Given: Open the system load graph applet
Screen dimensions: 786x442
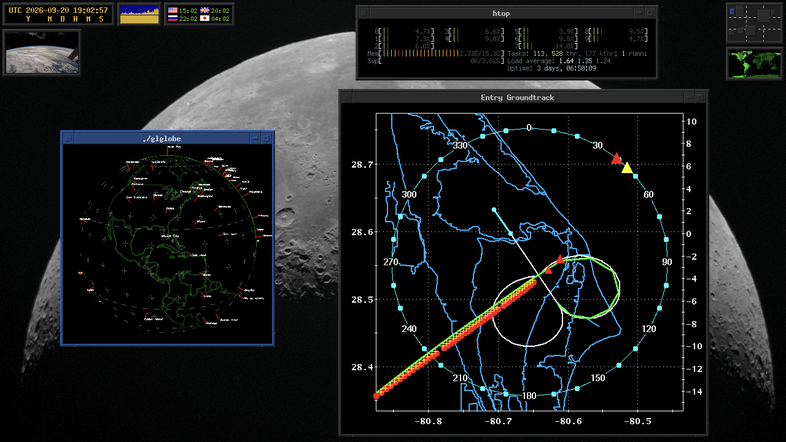Looking at the screenshot, I should pyautogui.click(x=139, y=14).
